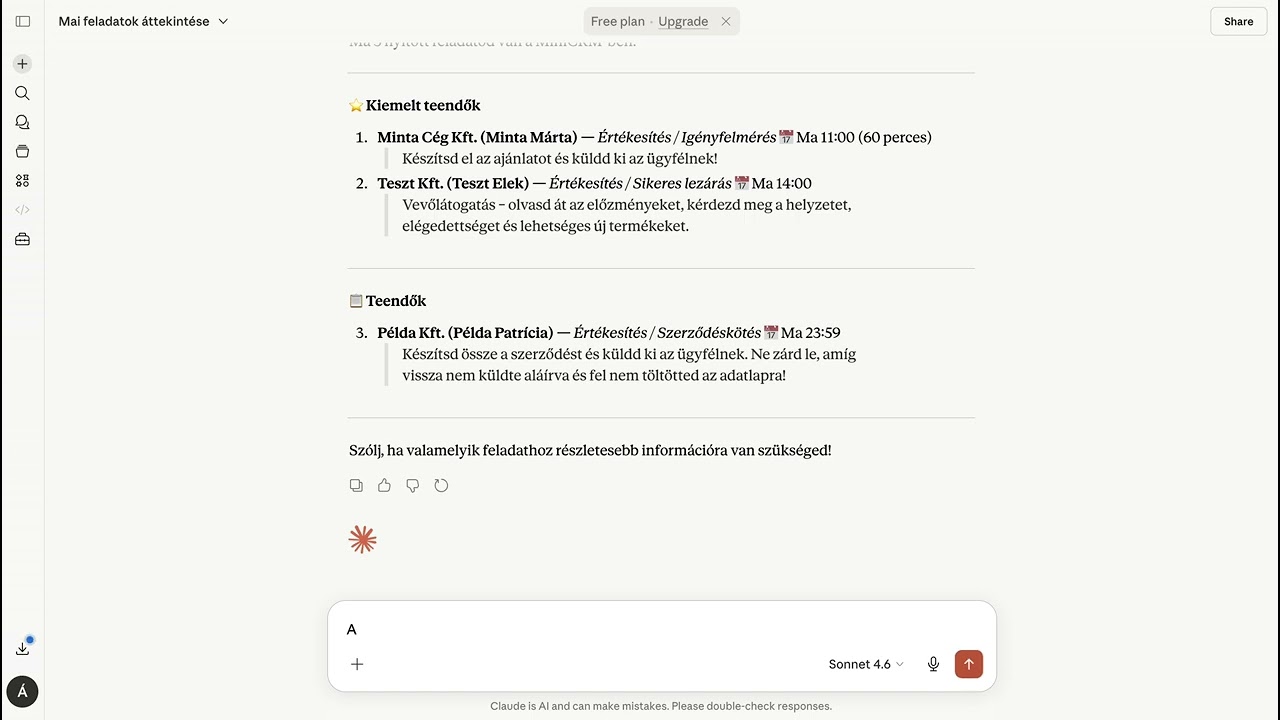Open the Sonnet 4.6 model selector

point(866,664)
